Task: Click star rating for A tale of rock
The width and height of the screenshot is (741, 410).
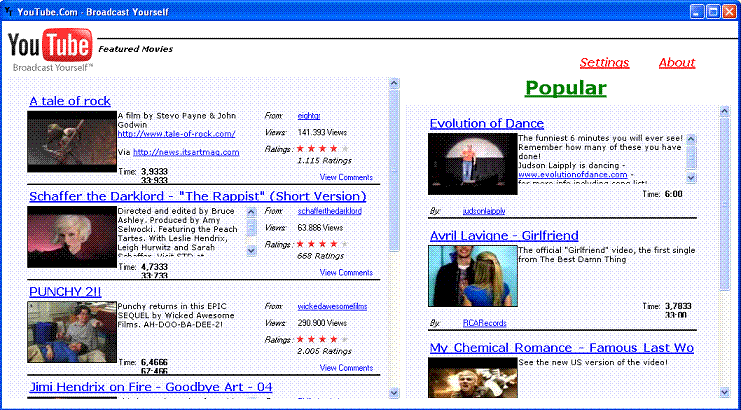Action: tap(322, 149)
